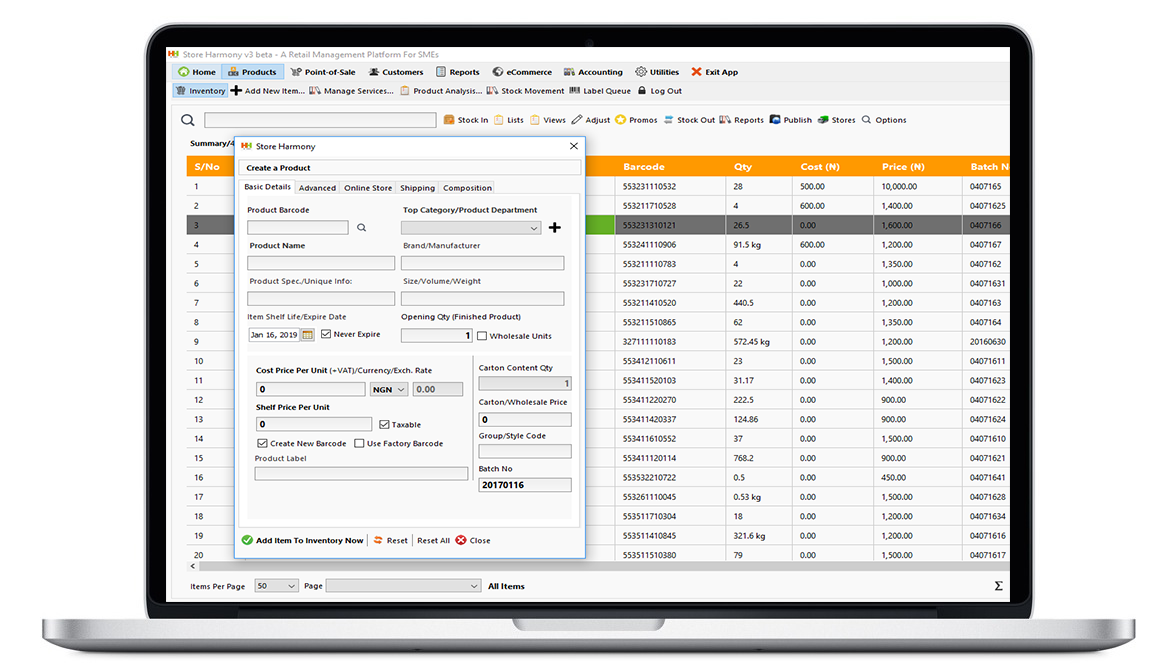The width and height of the screenshot is (1171, 666).
Task: Select barcode cell 553231110532
Action: tap(650, 187)
